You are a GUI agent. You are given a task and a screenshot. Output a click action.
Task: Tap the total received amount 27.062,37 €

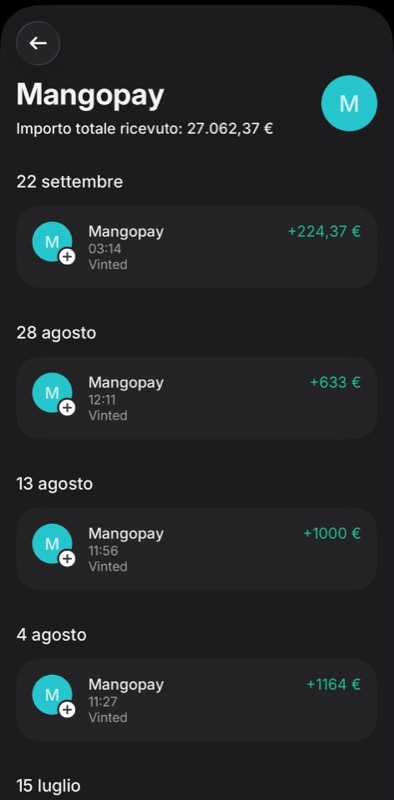[230, 129]
